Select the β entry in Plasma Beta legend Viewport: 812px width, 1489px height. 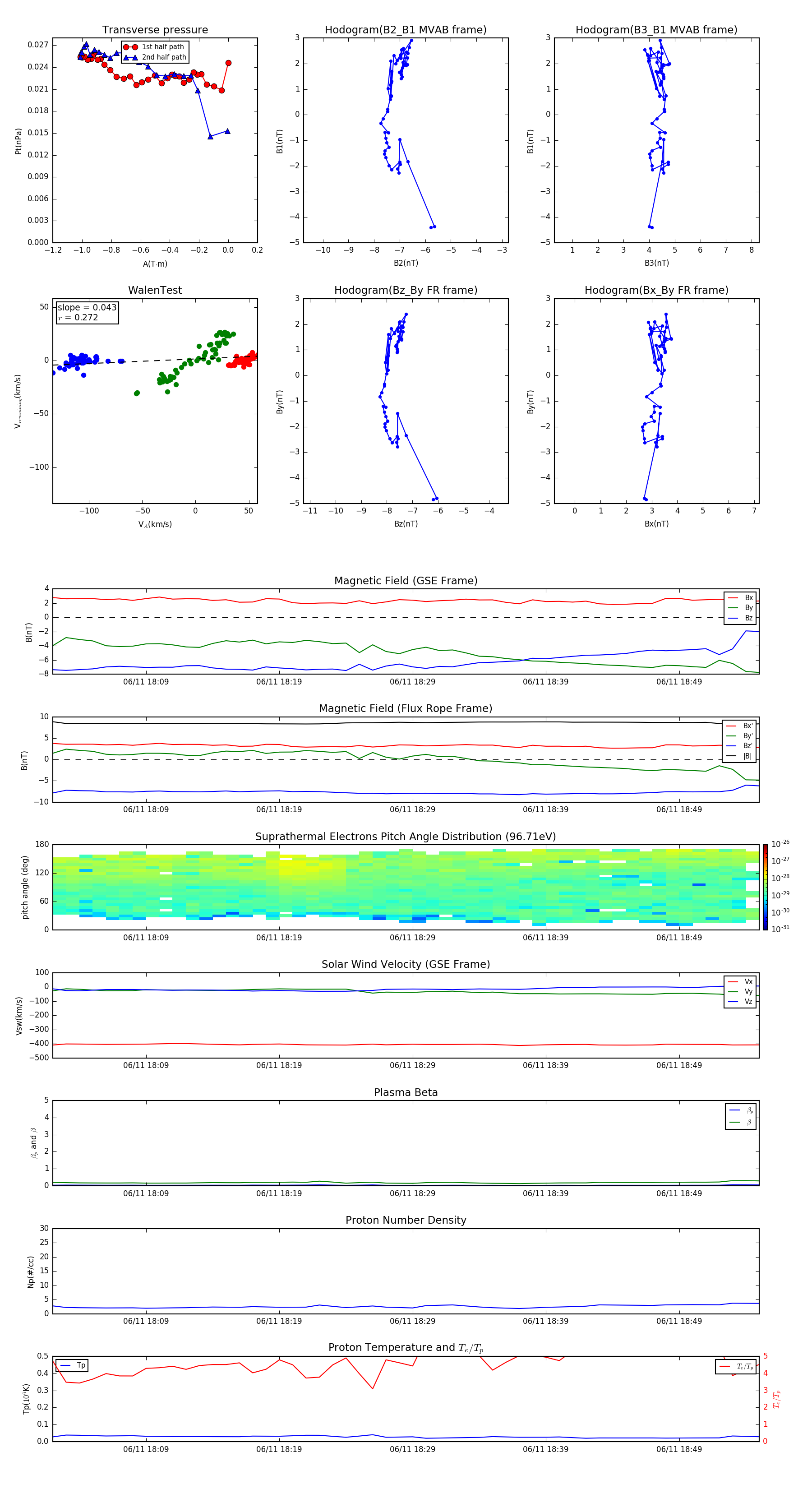pos(741,1123)
